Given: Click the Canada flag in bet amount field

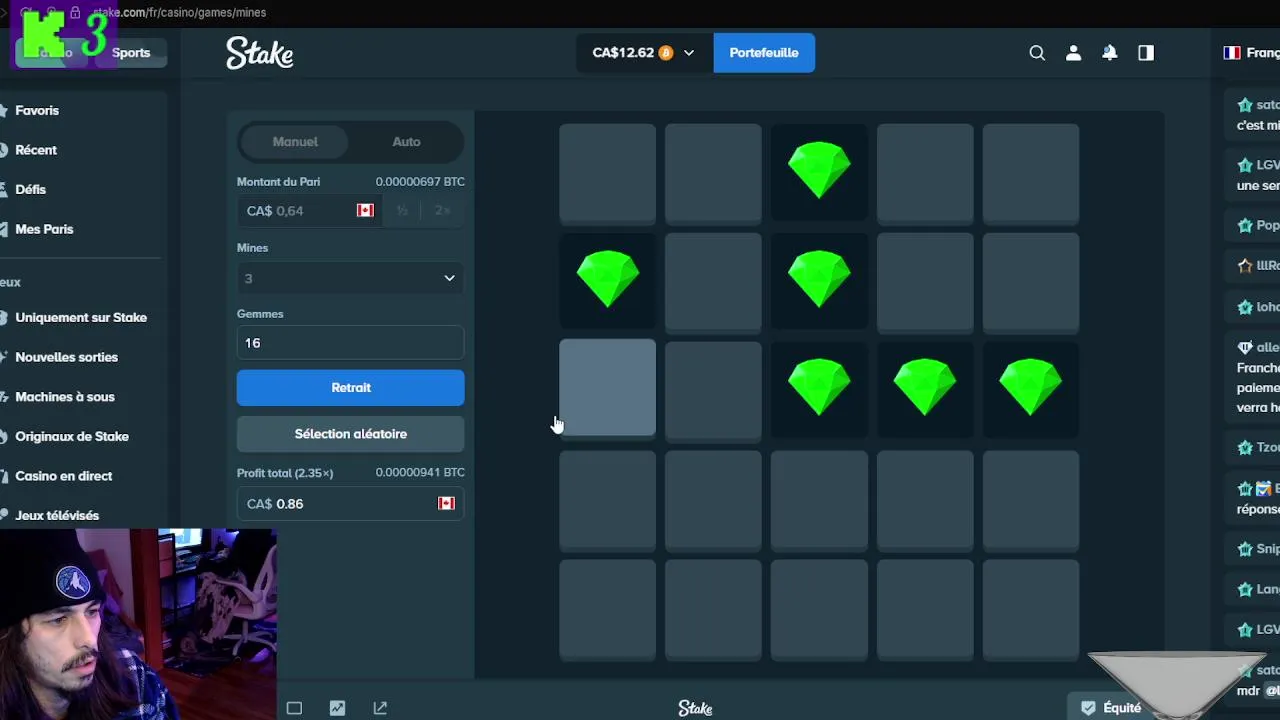Looking at the screenshot, I should (365, 210).
